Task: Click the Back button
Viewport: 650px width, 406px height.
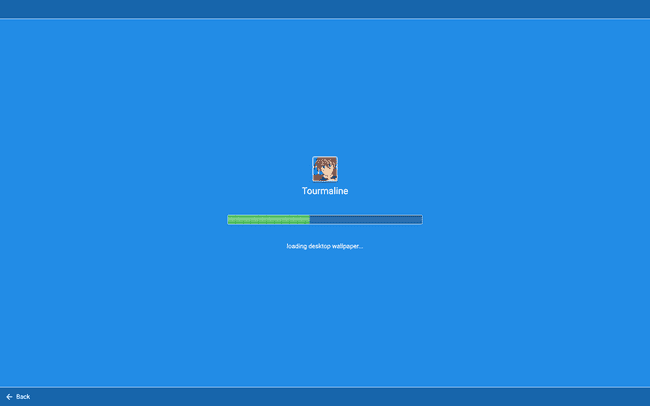Action: coord(18,397)
